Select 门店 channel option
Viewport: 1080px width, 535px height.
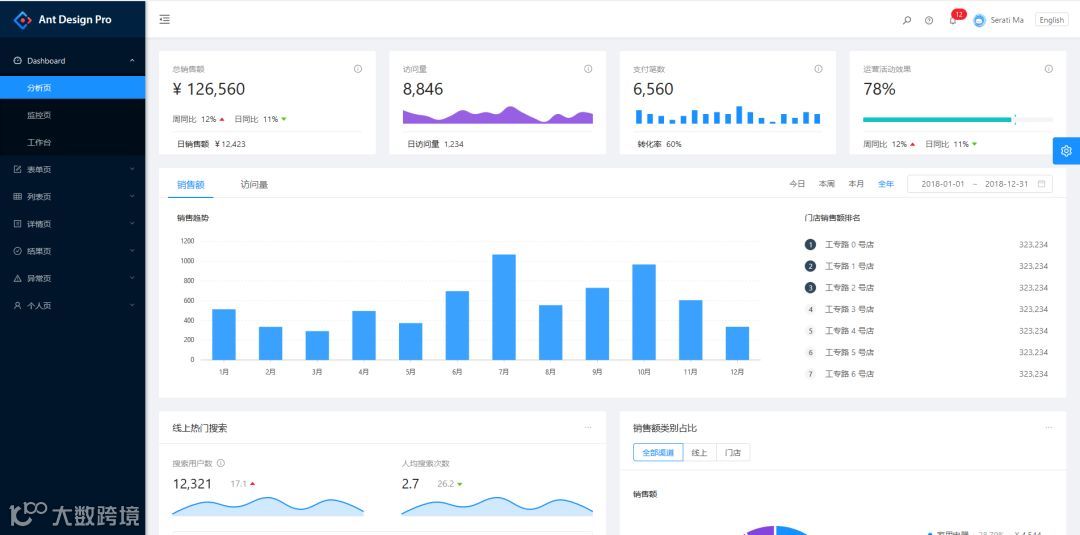point(733,452)
